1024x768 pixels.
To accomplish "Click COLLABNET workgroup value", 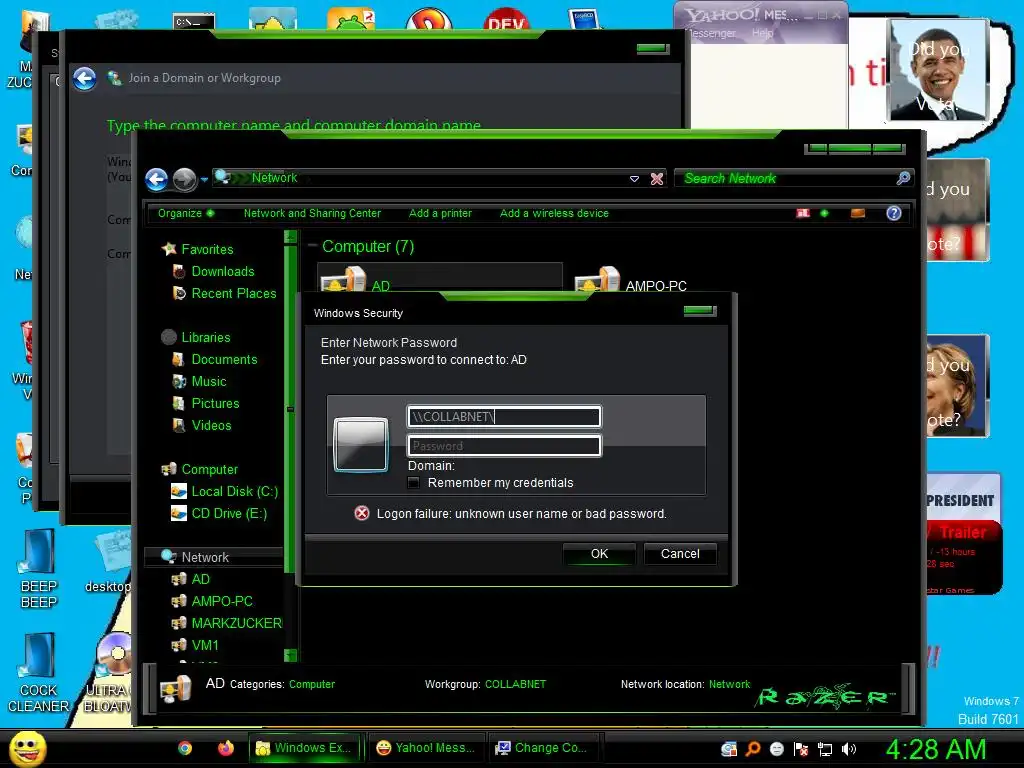I will (515, 684).
